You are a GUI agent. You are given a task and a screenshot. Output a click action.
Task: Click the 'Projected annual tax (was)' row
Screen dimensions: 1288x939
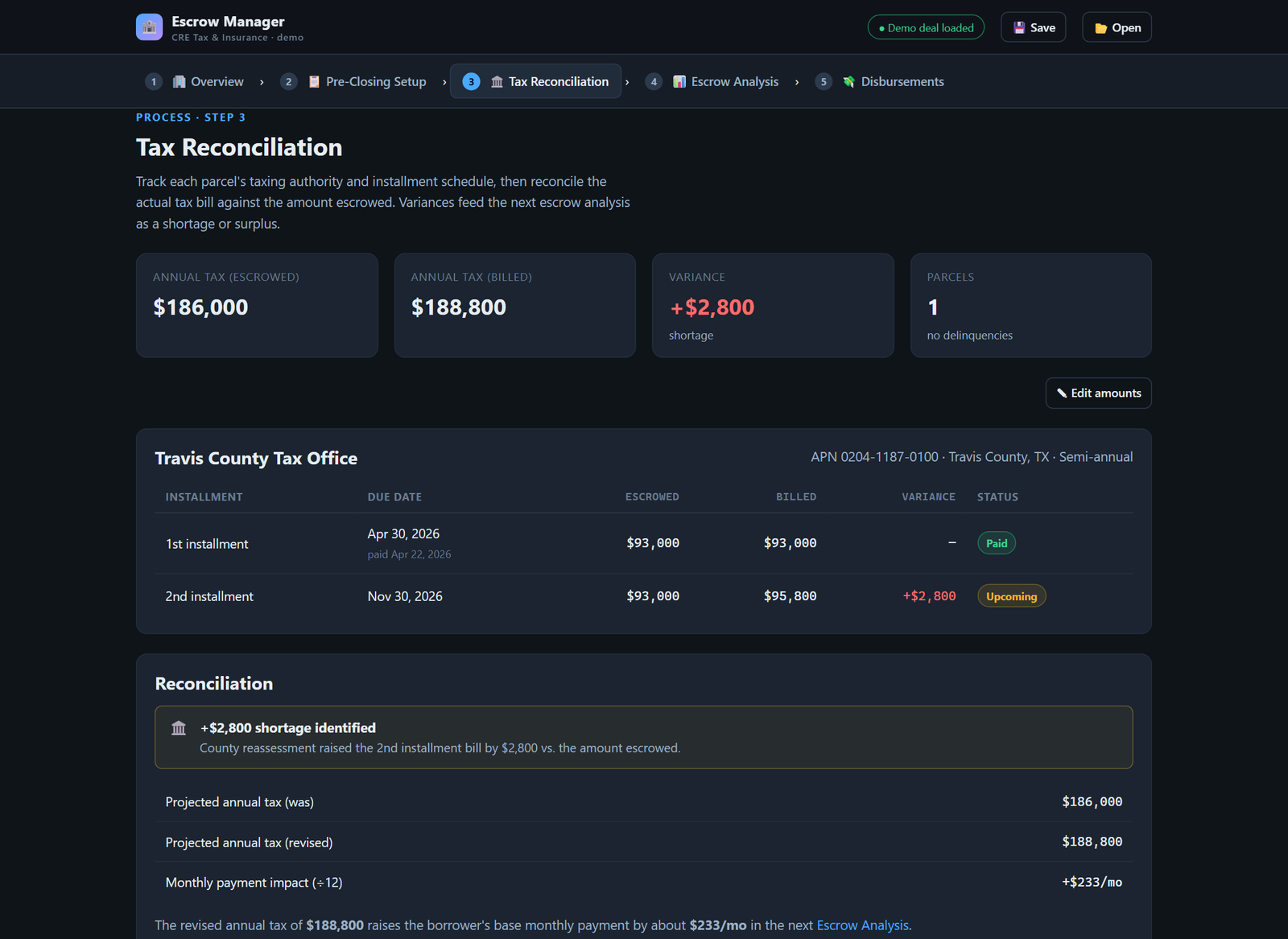(644, 801)
